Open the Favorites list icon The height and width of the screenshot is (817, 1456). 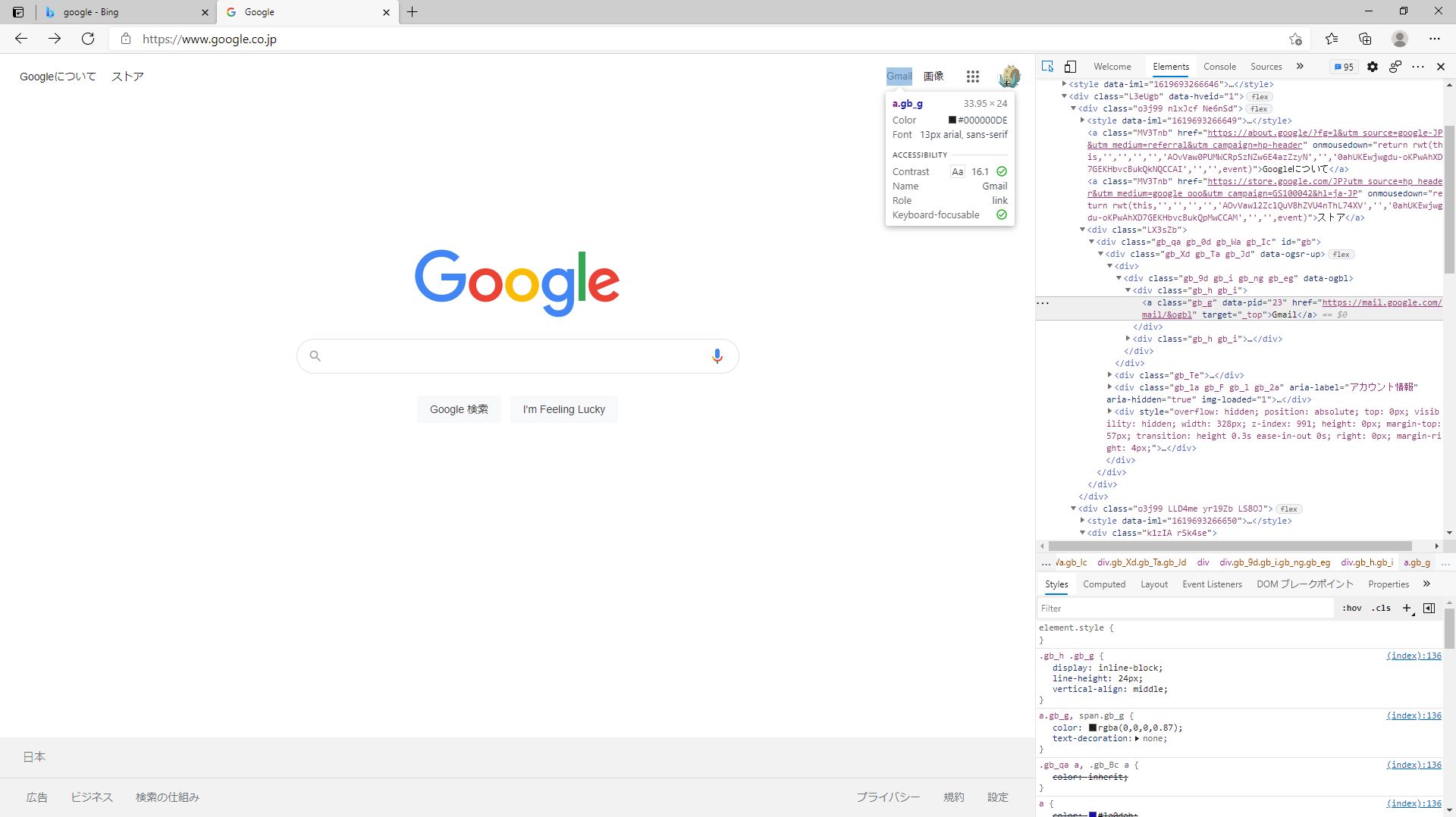(x=1332, y=39)
